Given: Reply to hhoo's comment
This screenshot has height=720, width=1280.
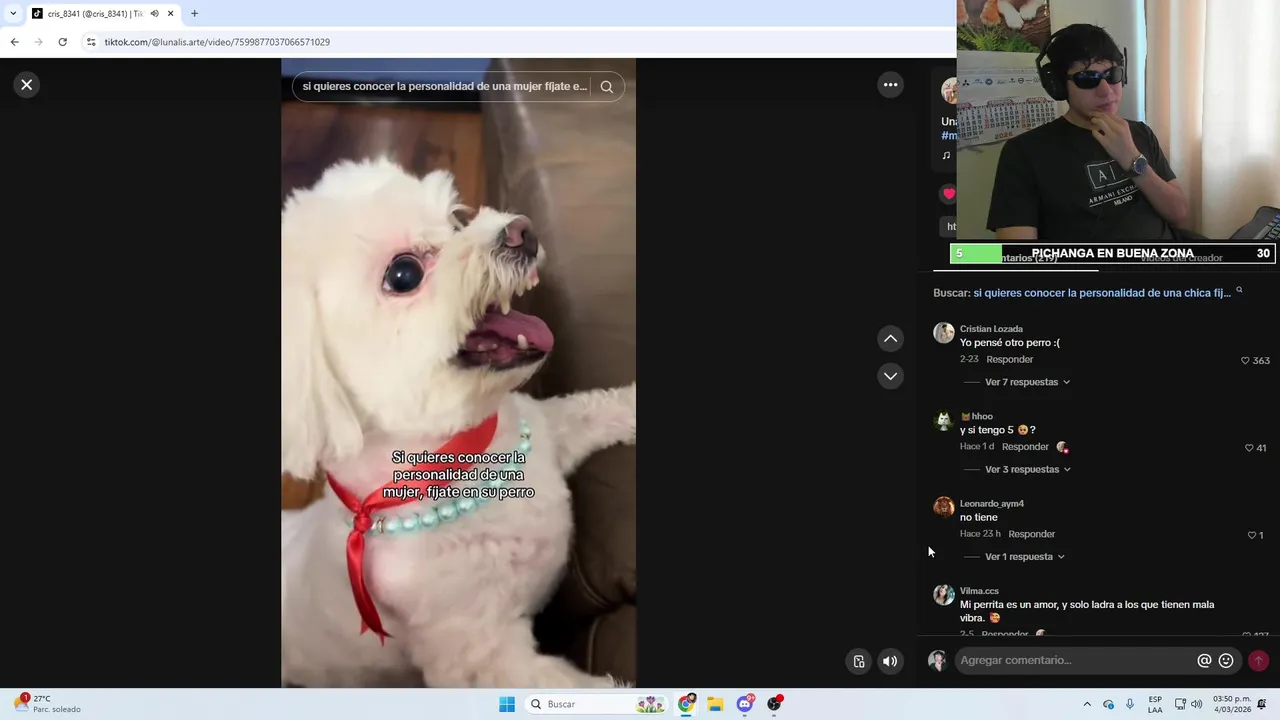Looking at the screenshot, I should [1025, 447].
